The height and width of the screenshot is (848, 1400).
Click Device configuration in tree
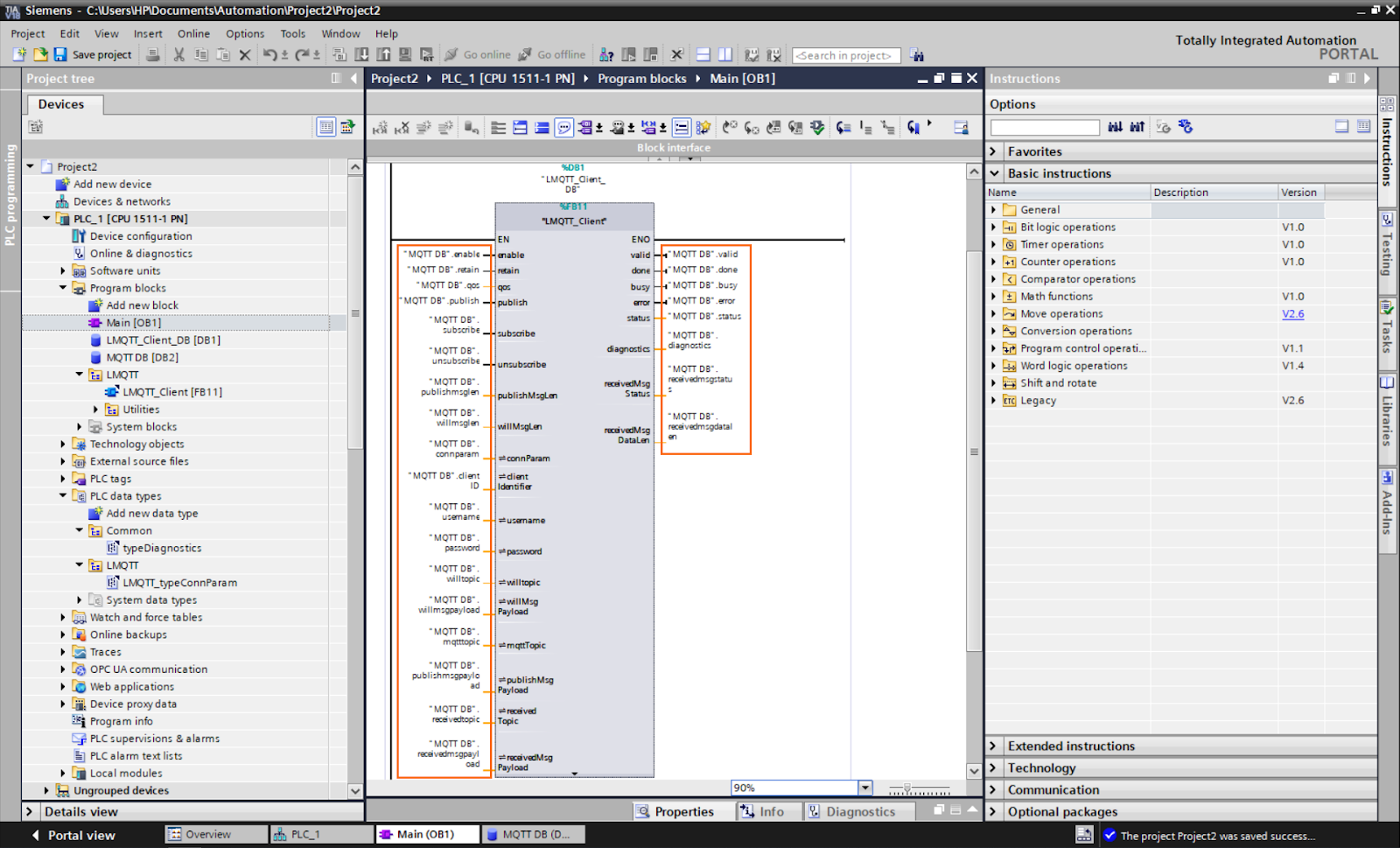pos(141,236)
